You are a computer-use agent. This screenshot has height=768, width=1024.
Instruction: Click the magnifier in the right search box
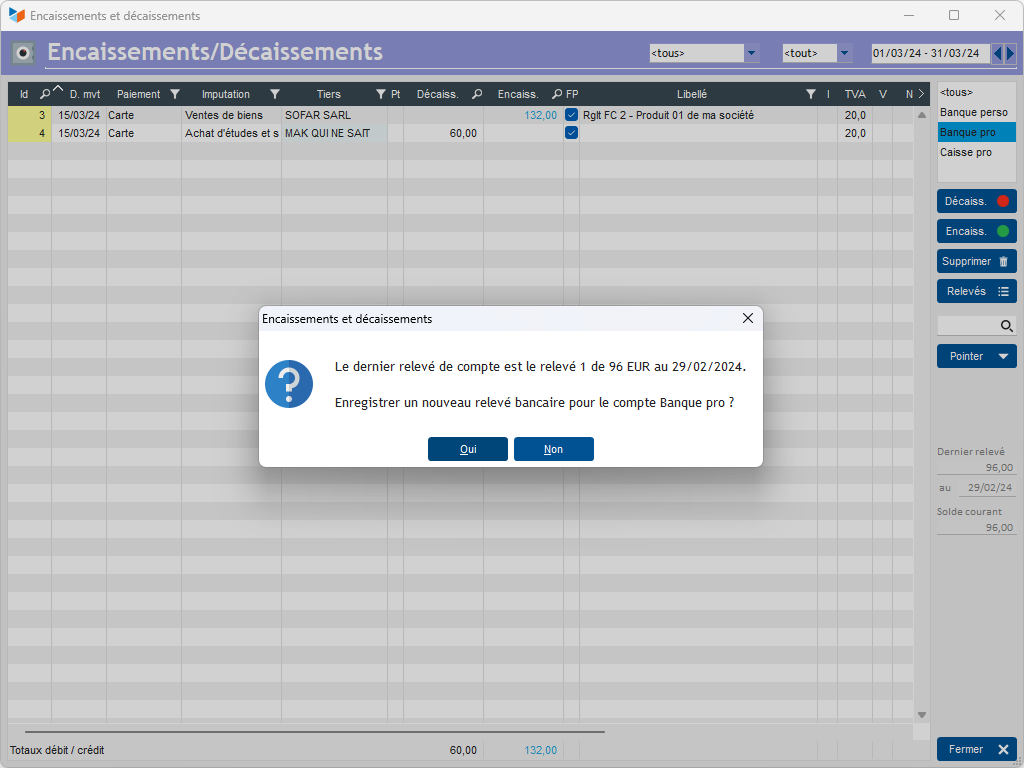[1007, 326]
